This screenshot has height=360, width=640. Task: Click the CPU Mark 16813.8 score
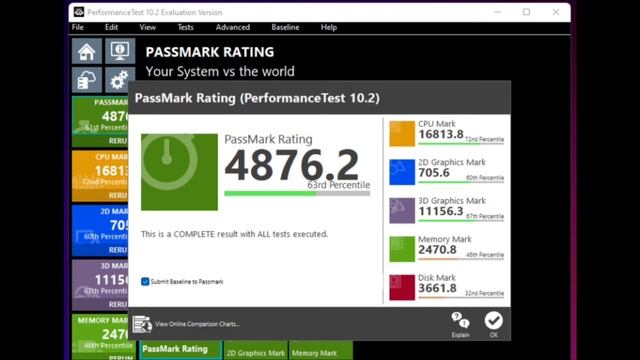tap(441, 134)
